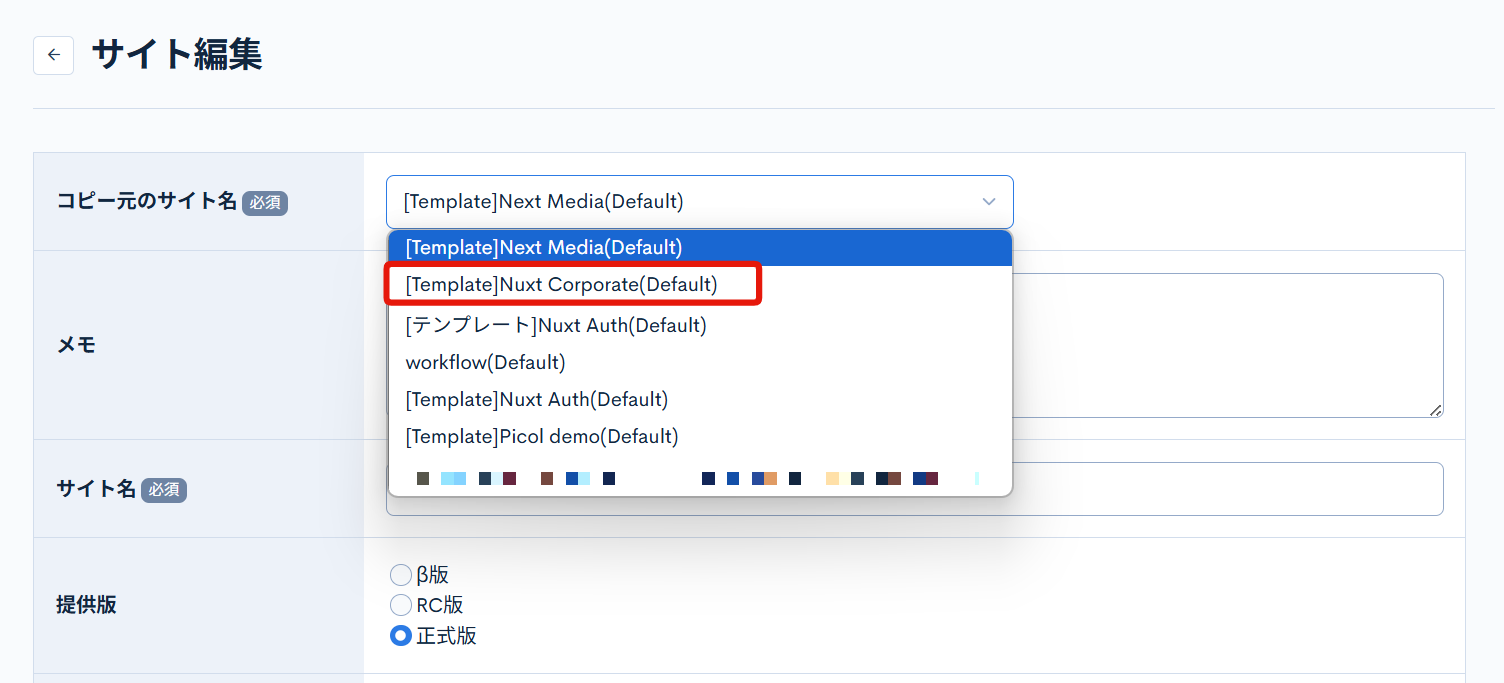The width and height of the screenshot is (1504, 683).
Task: Choose [Template]Nuxt Corporate(Default) from the list
Action: tap(562, 285)
